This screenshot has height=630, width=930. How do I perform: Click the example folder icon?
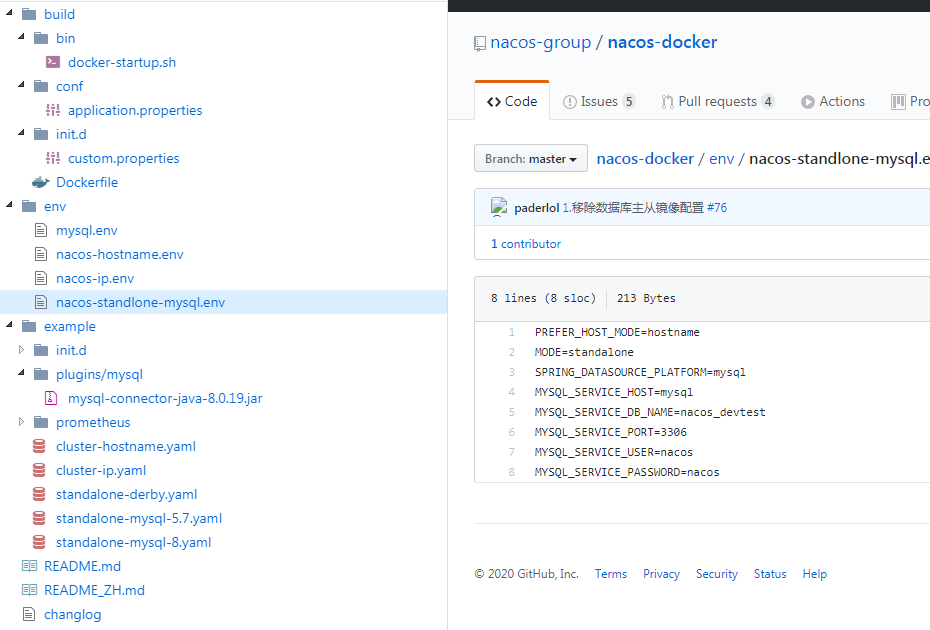click(x=28, y=326)
